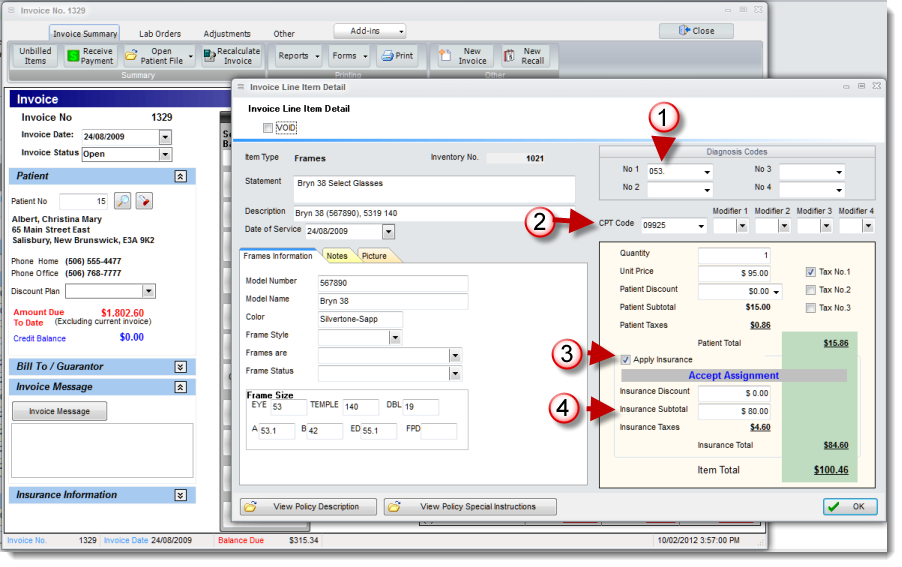902x567 pixels.
Task: Open the CPT Code dropdown
Action: coord(701,226)
